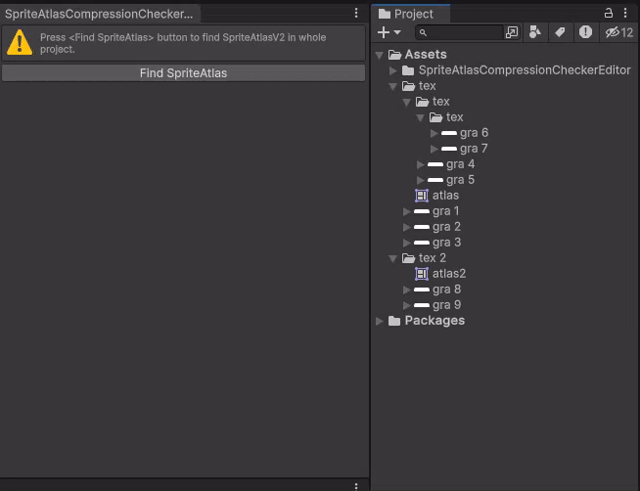Click the Search by Label tag icon
This screenshot has width=640, height=491.
pos(560,32)
